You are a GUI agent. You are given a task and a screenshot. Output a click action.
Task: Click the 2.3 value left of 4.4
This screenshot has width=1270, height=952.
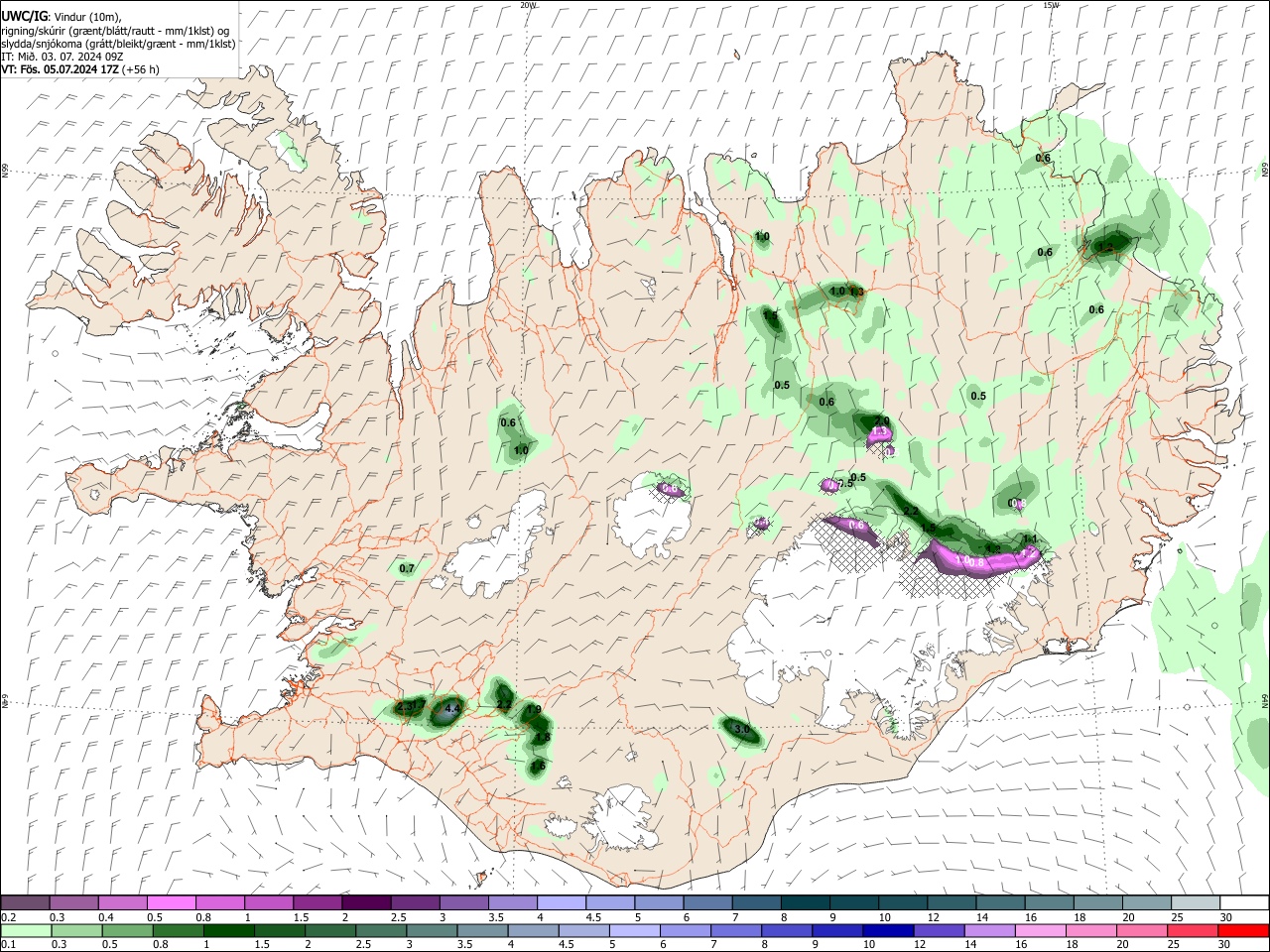coord(404,707)
